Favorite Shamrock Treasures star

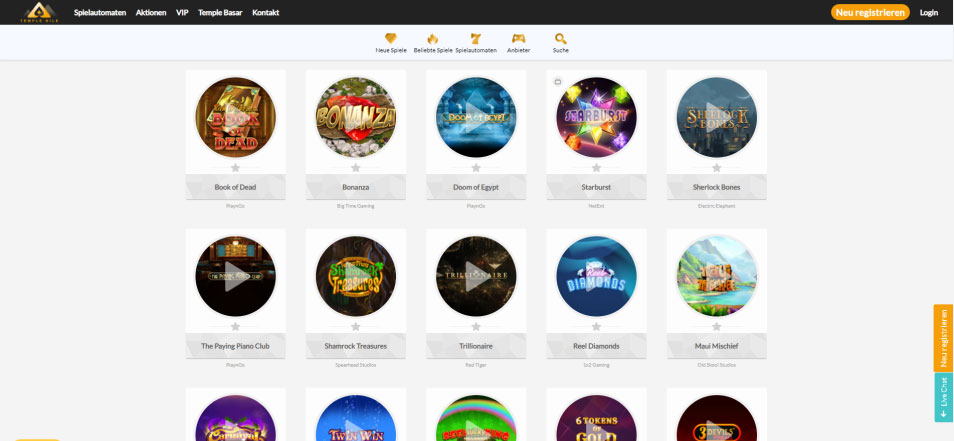pos(356,327)
